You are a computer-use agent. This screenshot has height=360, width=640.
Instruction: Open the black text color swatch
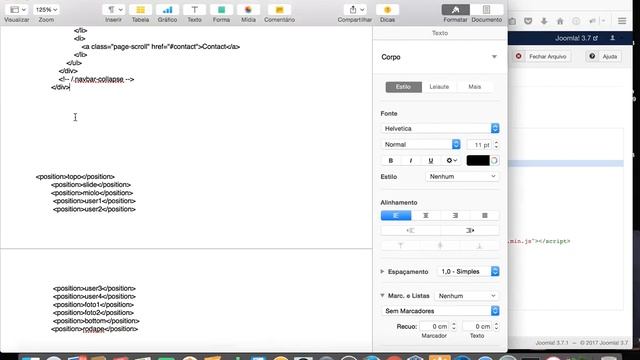coord(478,161)
